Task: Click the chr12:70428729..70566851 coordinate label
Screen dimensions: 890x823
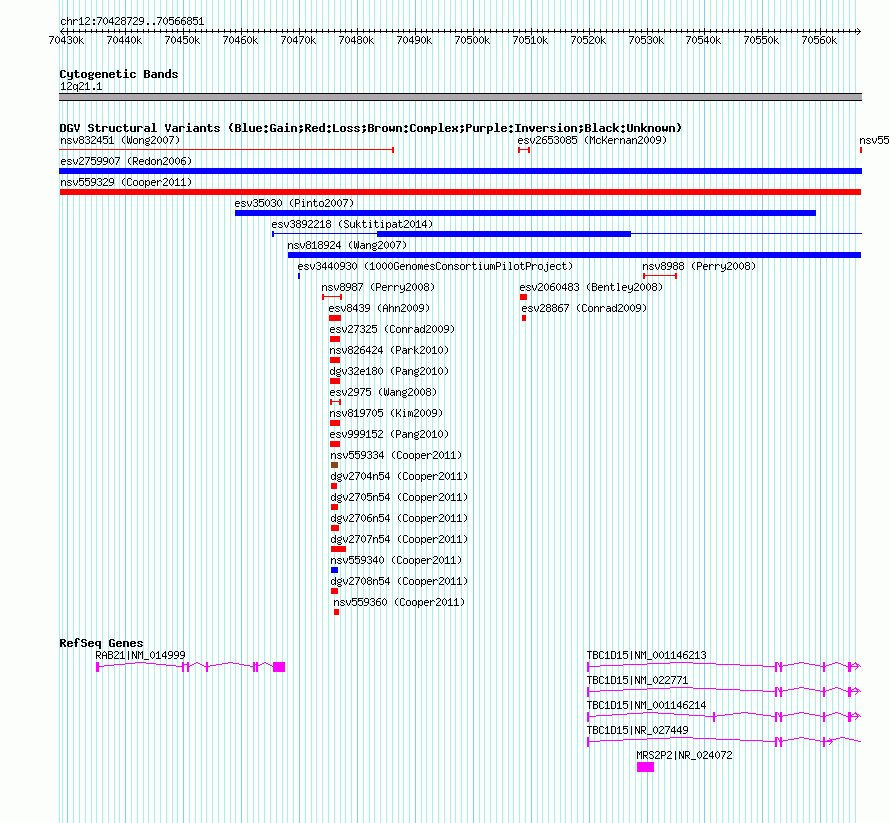Action: (132, 21)
